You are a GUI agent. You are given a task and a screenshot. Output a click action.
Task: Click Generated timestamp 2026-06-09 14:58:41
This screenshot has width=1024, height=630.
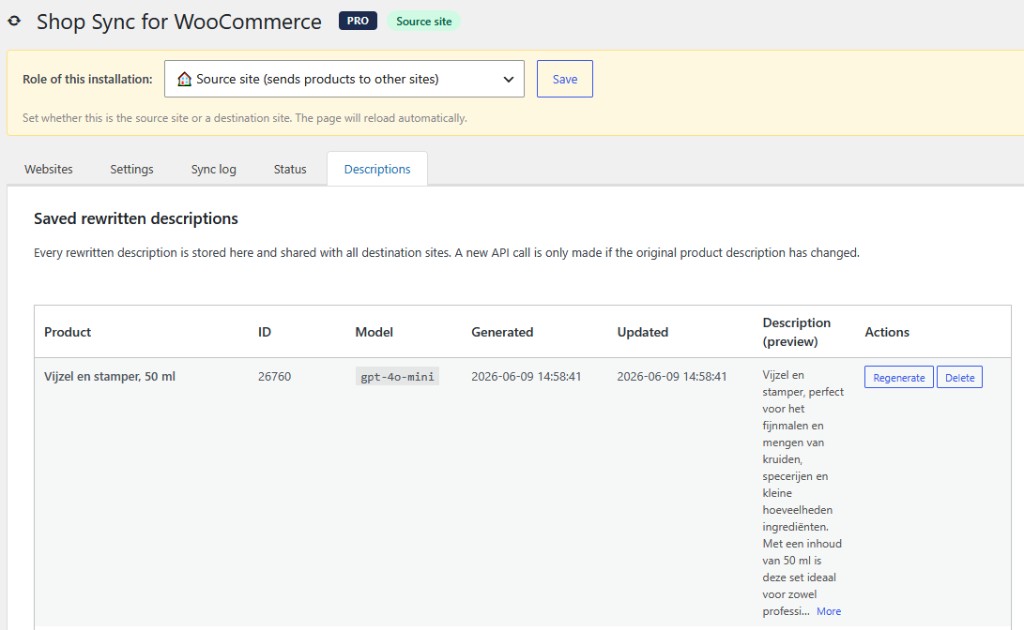(x=526, y=376)
